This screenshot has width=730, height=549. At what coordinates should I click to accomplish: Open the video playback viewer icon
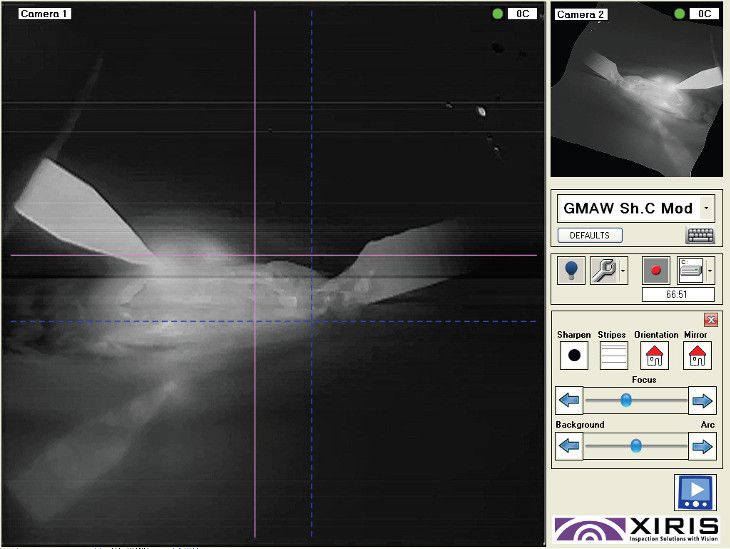[696, 493]
